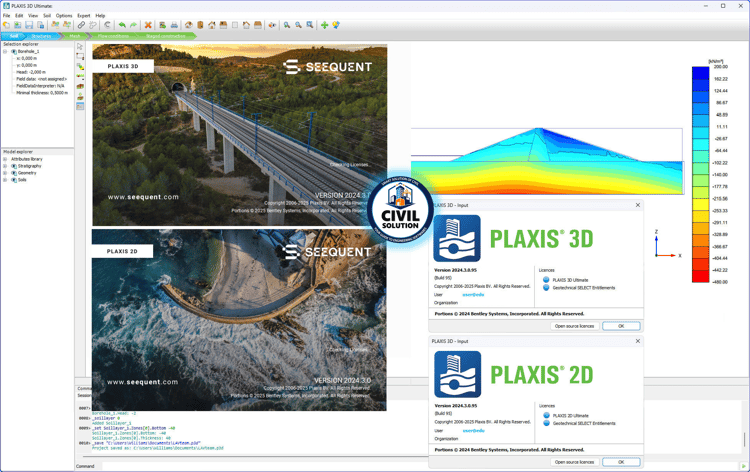Expand the Geometry node
The width and height of the screenshot is (750, 472).
5,173
